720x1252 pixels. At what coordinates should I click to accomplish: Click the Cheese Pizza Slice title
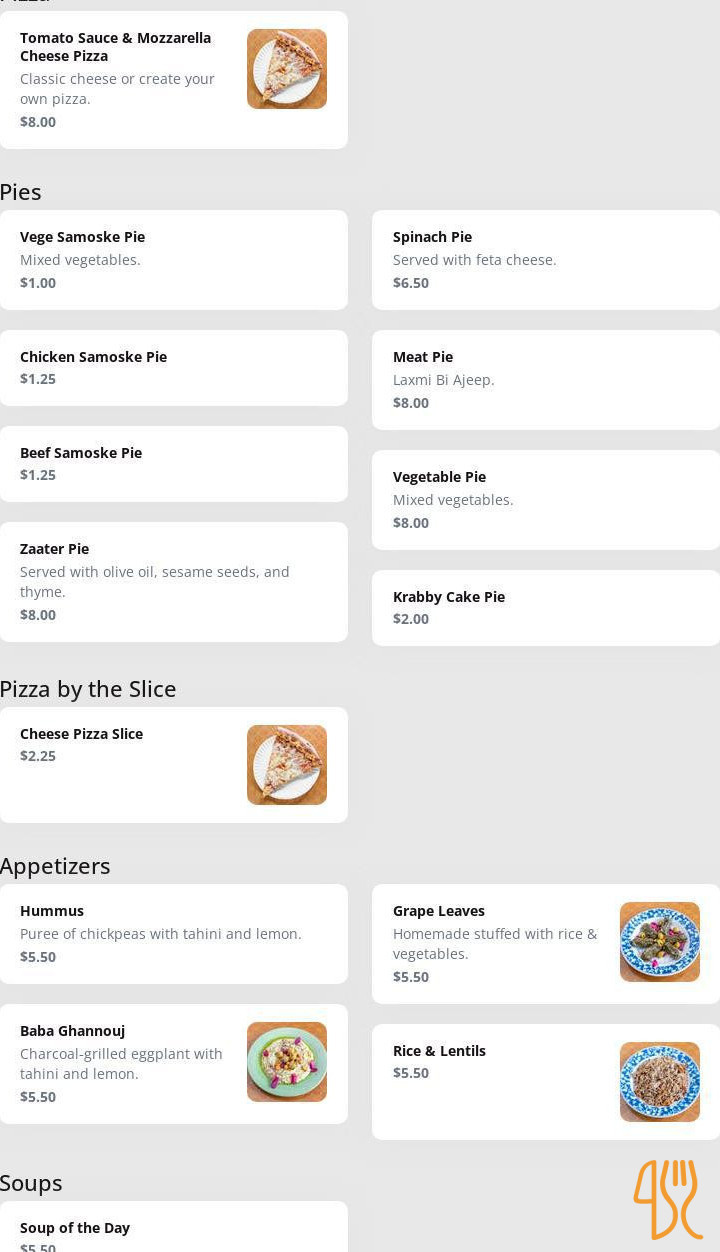click(x=82, y=734)
